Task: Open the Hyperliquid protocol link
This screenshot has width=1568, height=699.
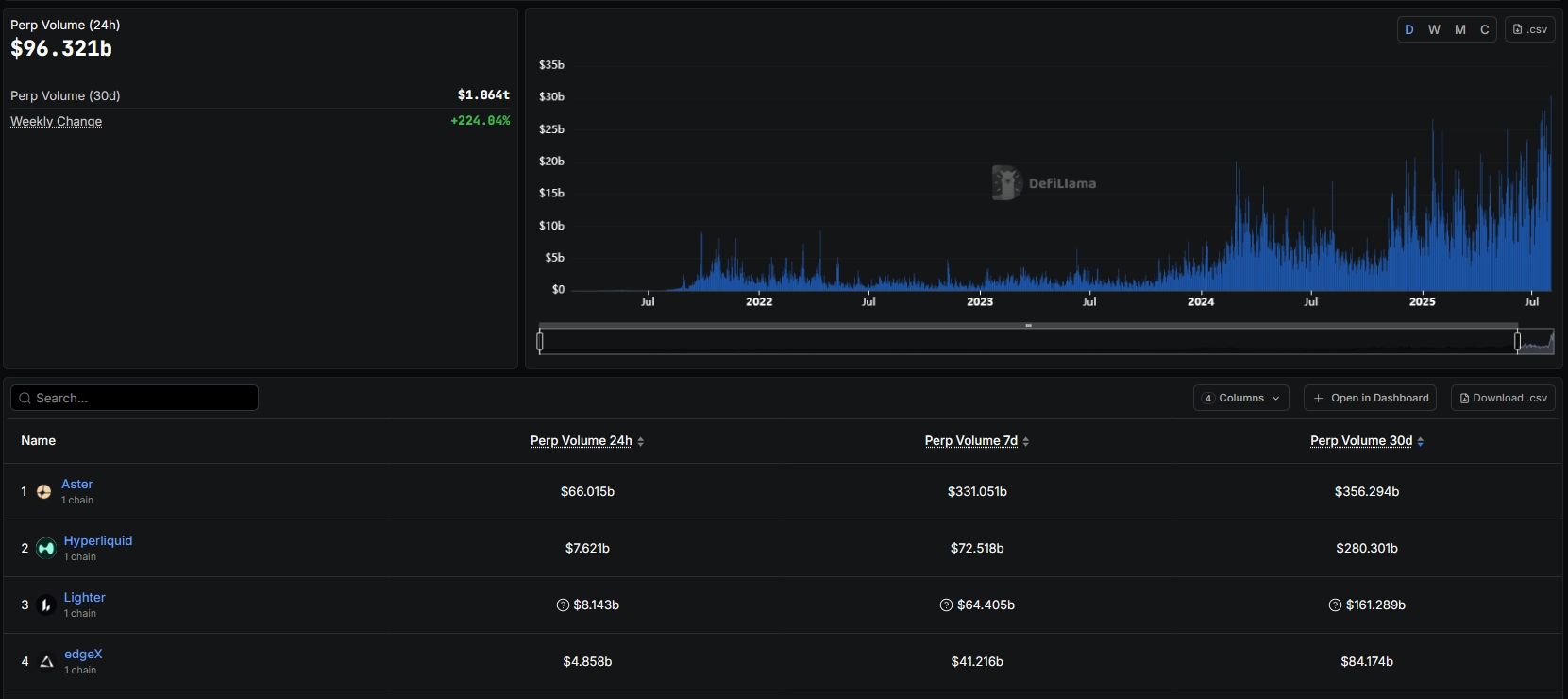Action: [x=98, y=540]
